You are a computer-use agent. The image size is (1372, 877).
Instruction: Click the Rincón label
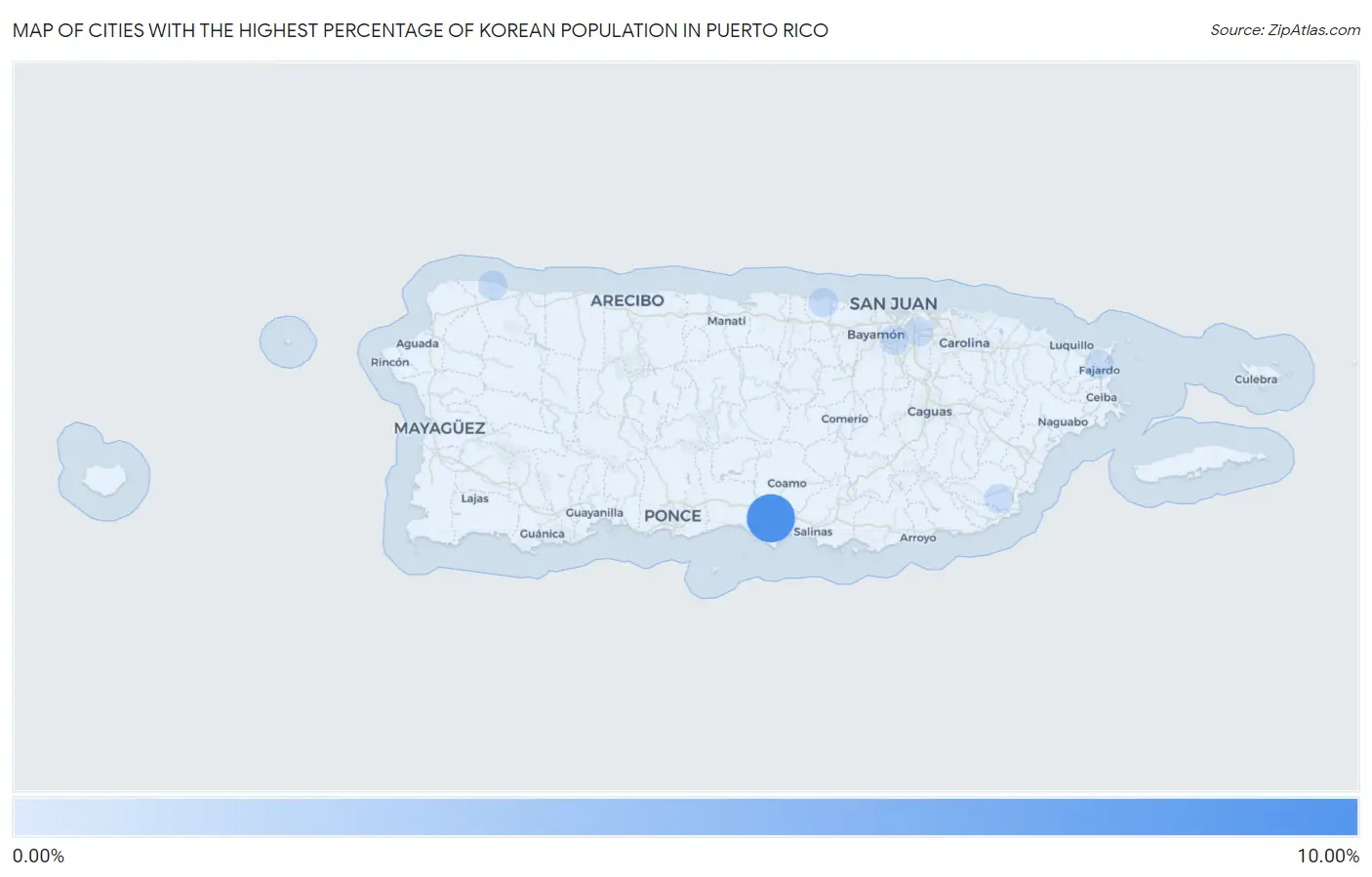click(x=389, y=362)
